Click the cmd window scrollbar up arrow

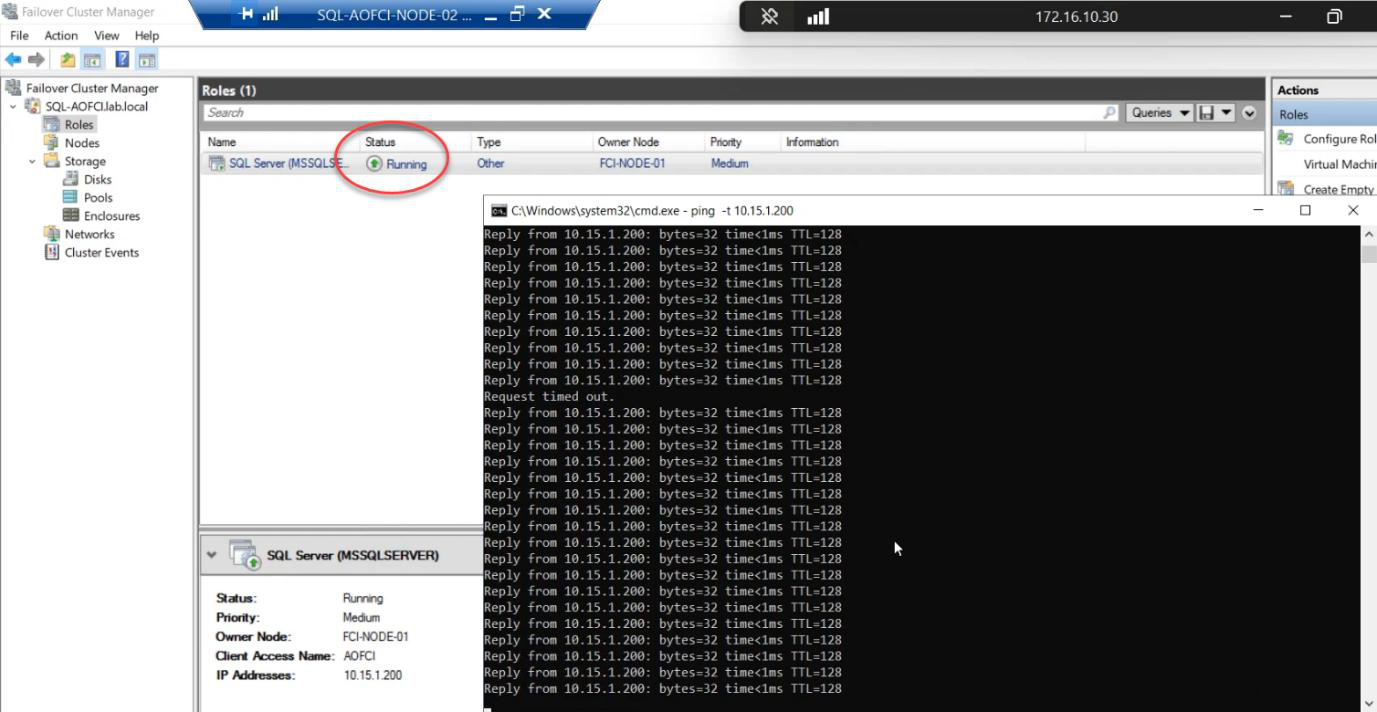tap(1369, 234)
